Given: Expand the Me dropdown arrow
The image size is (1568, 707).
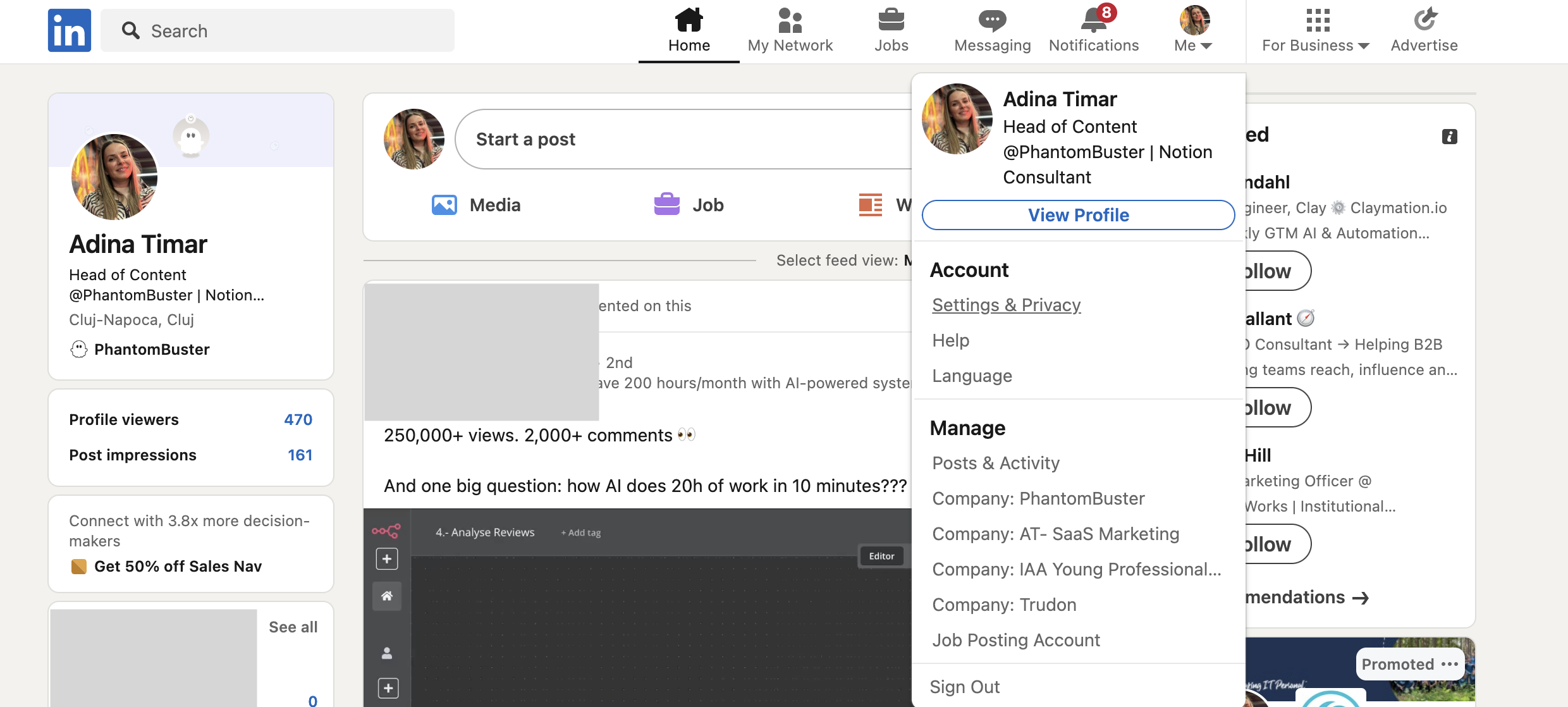Looking at the screenshot, I should [1206, 46].
